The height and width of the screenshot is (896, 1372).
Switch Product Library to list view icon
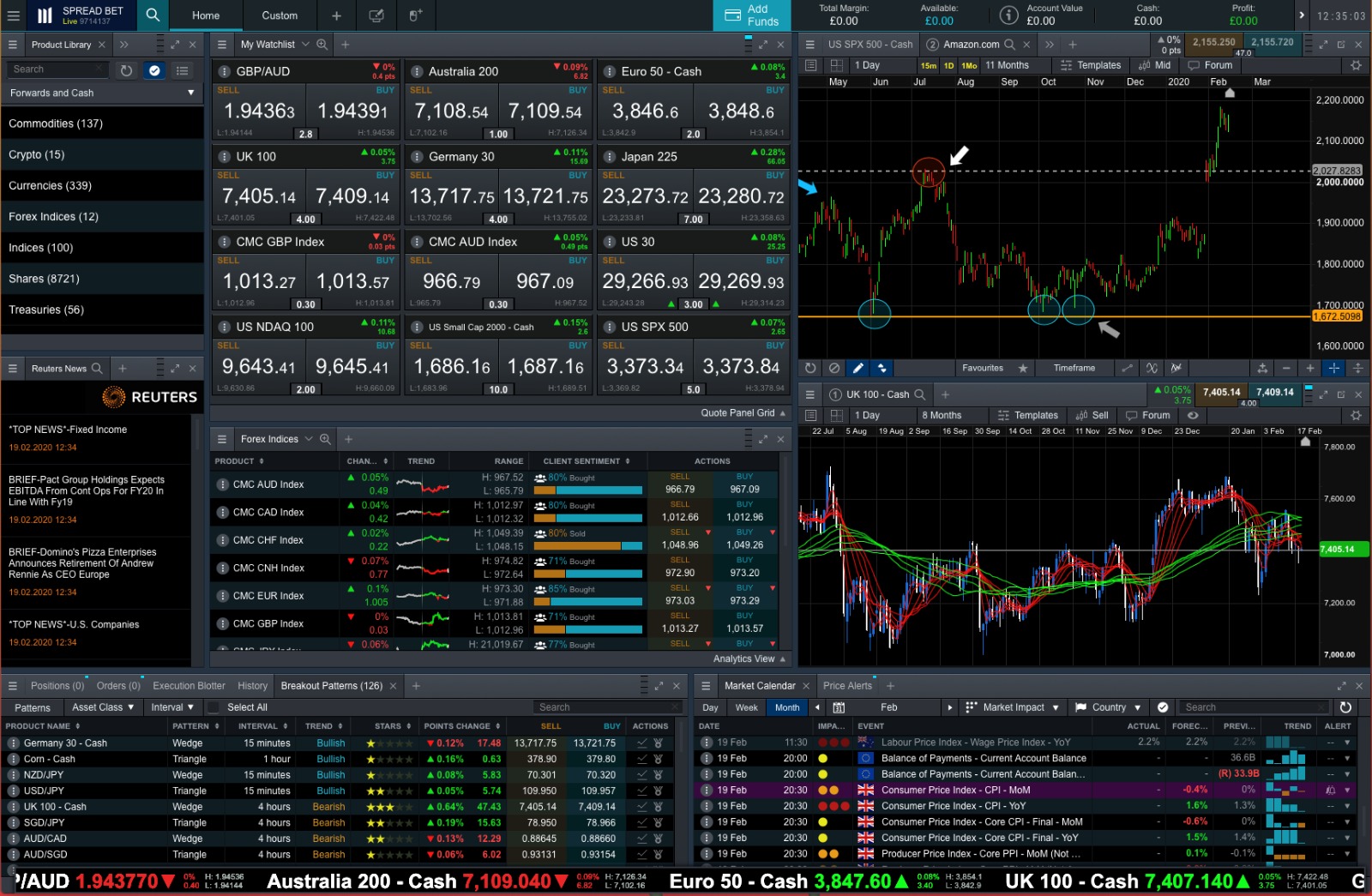(x=182, y=70)
